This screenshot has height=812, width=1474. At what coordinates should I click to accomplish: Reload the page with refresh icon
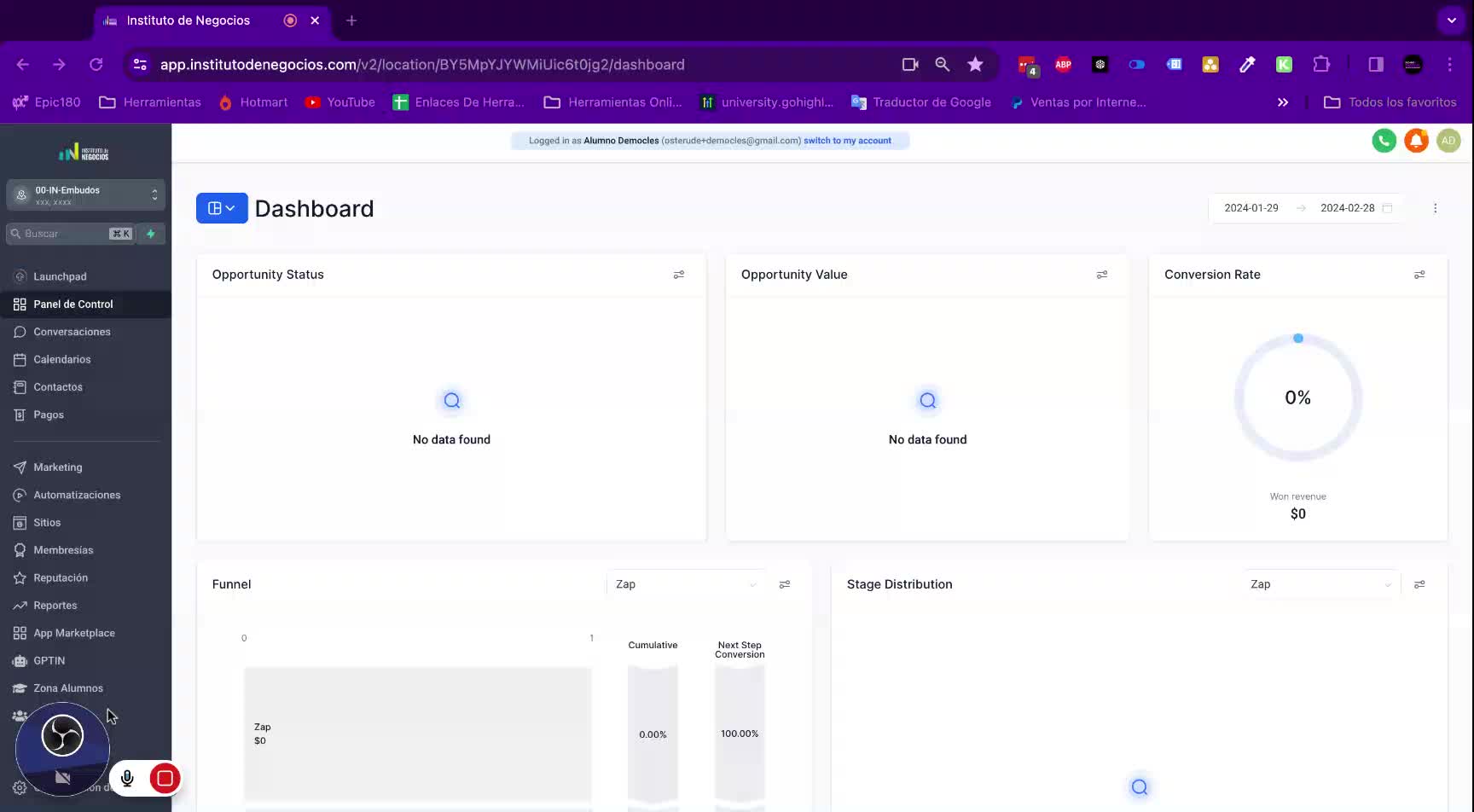[x=96, y=64]
